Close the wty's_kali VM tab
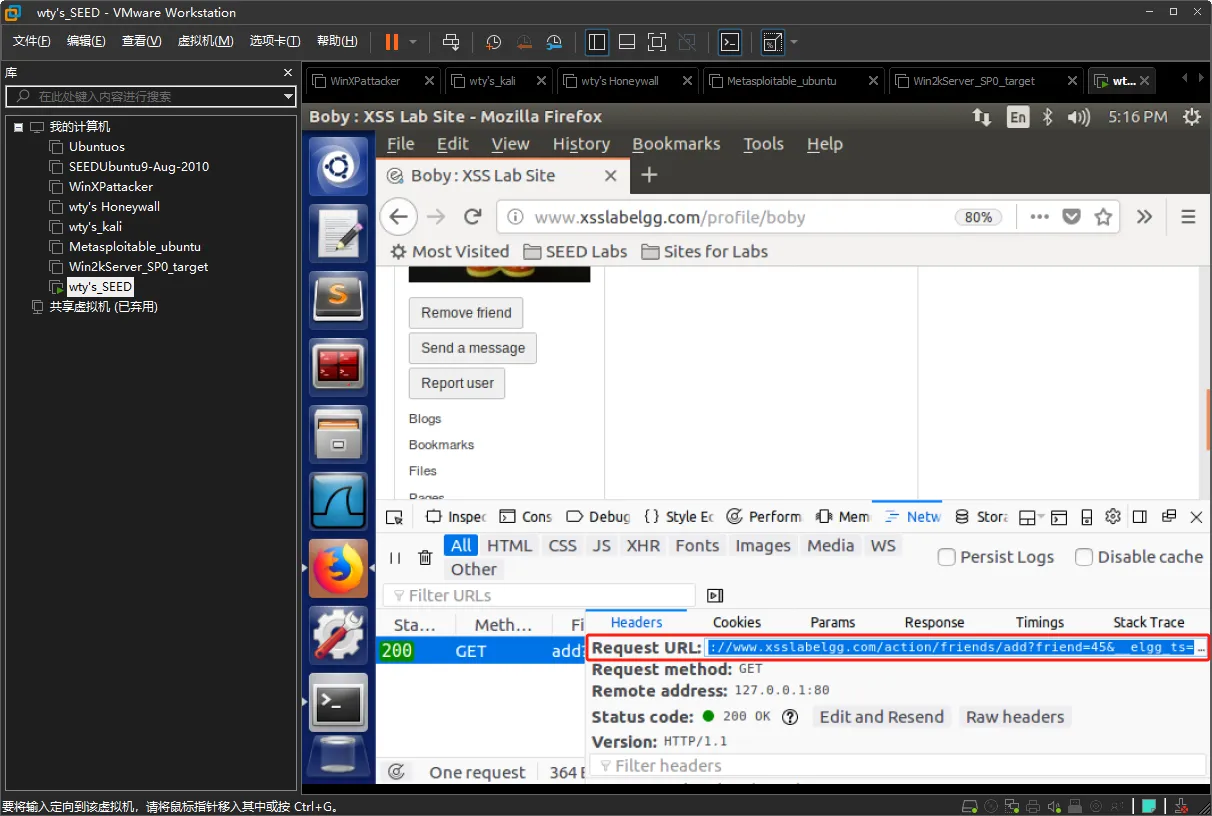 pyautogui.click(x=541, y=81)
